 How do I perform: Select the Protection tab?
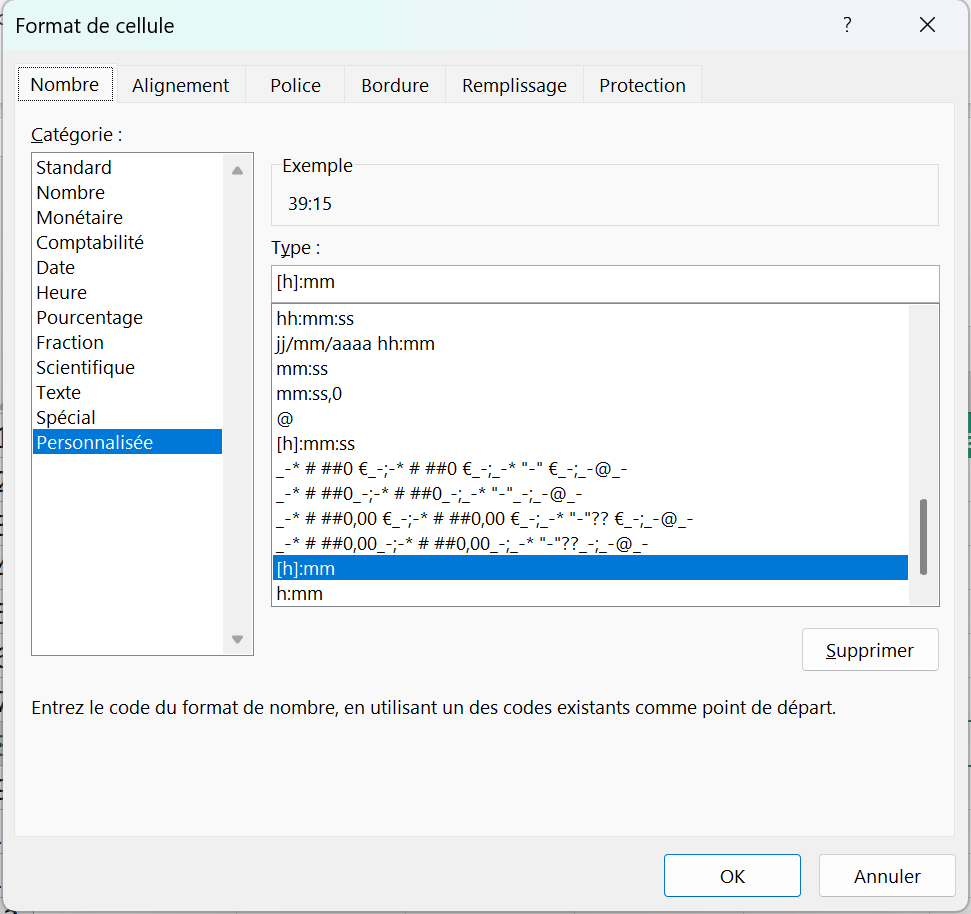coord(642,85)
